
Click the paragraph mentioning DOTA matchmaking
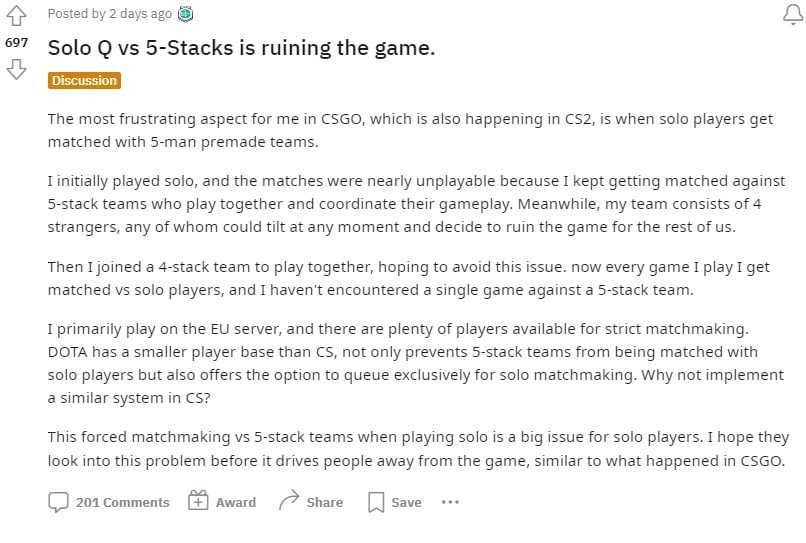416,363
